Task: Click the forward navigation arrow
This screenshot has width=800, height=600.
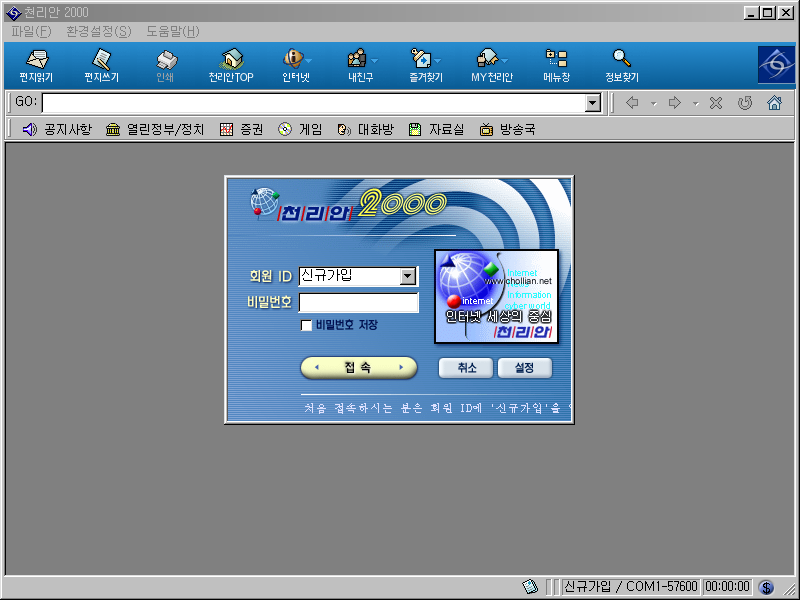Action: (675, 103)
